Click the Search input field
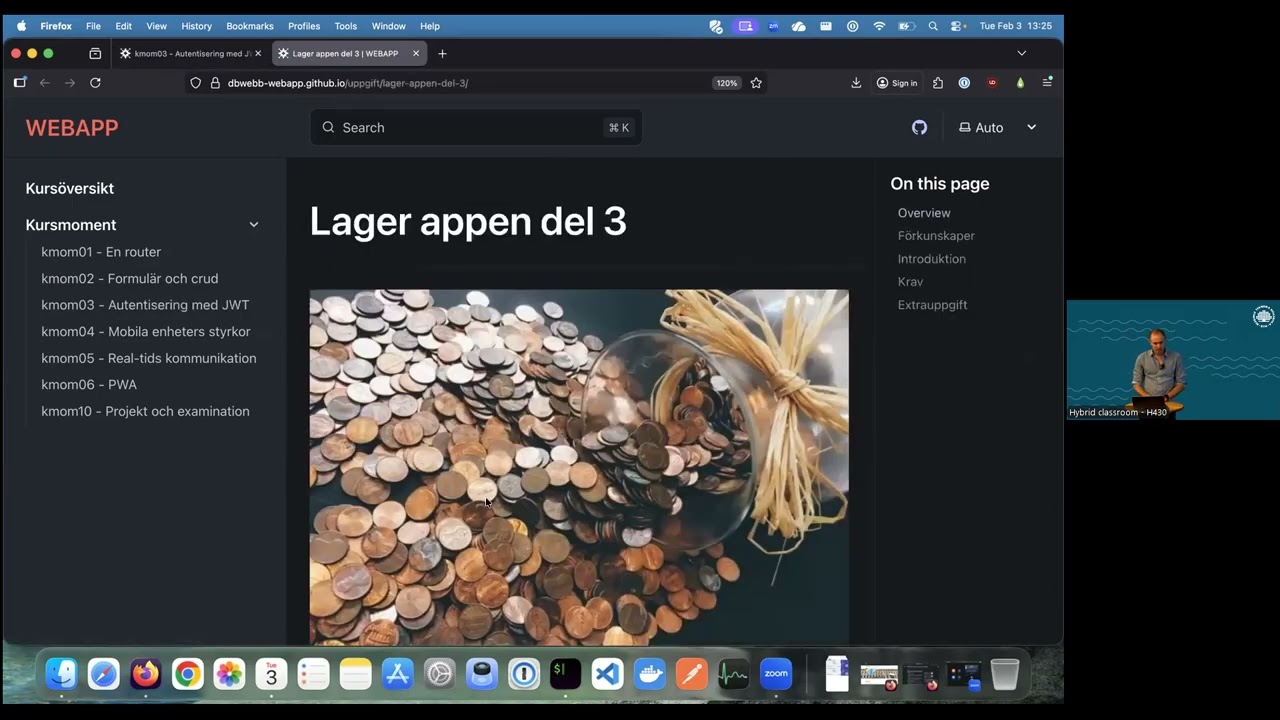 476,127
